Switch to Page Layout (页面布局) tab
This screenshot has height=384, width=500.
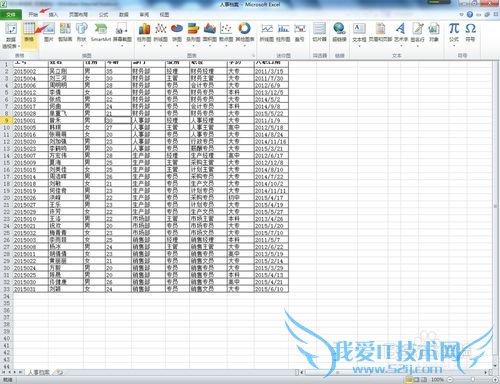click(78, 15)
